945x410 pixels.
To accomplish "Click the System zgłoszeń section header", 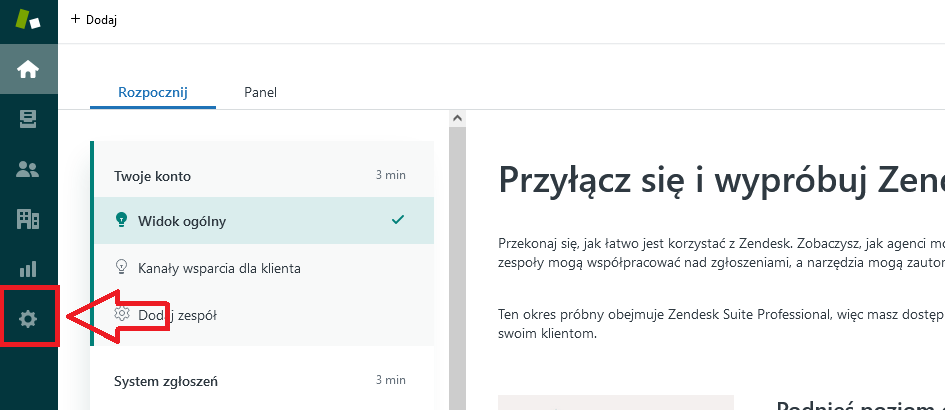I will 166,381.
